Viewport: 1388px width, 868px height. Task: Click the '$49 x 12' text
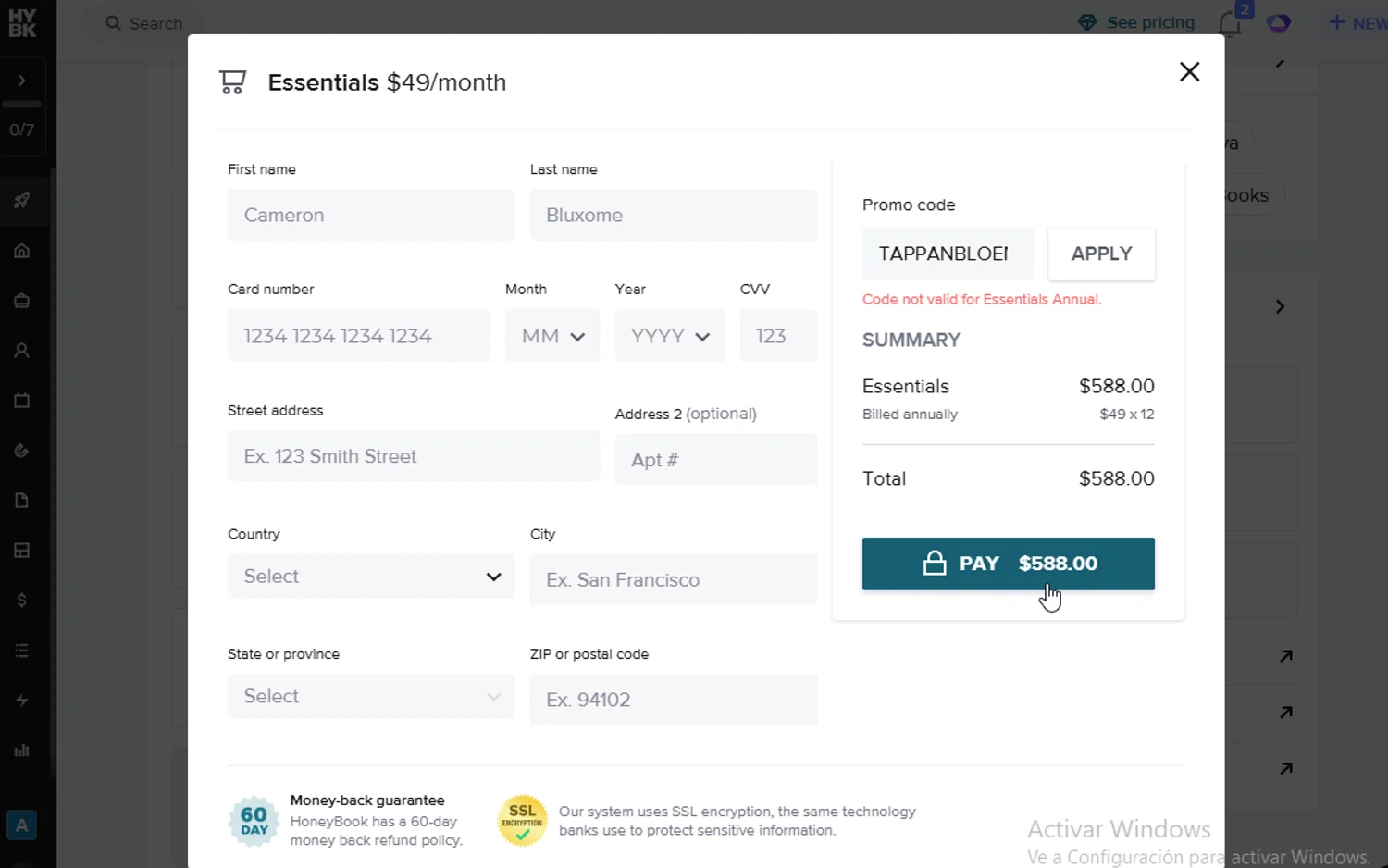[x=1126, y=415]
